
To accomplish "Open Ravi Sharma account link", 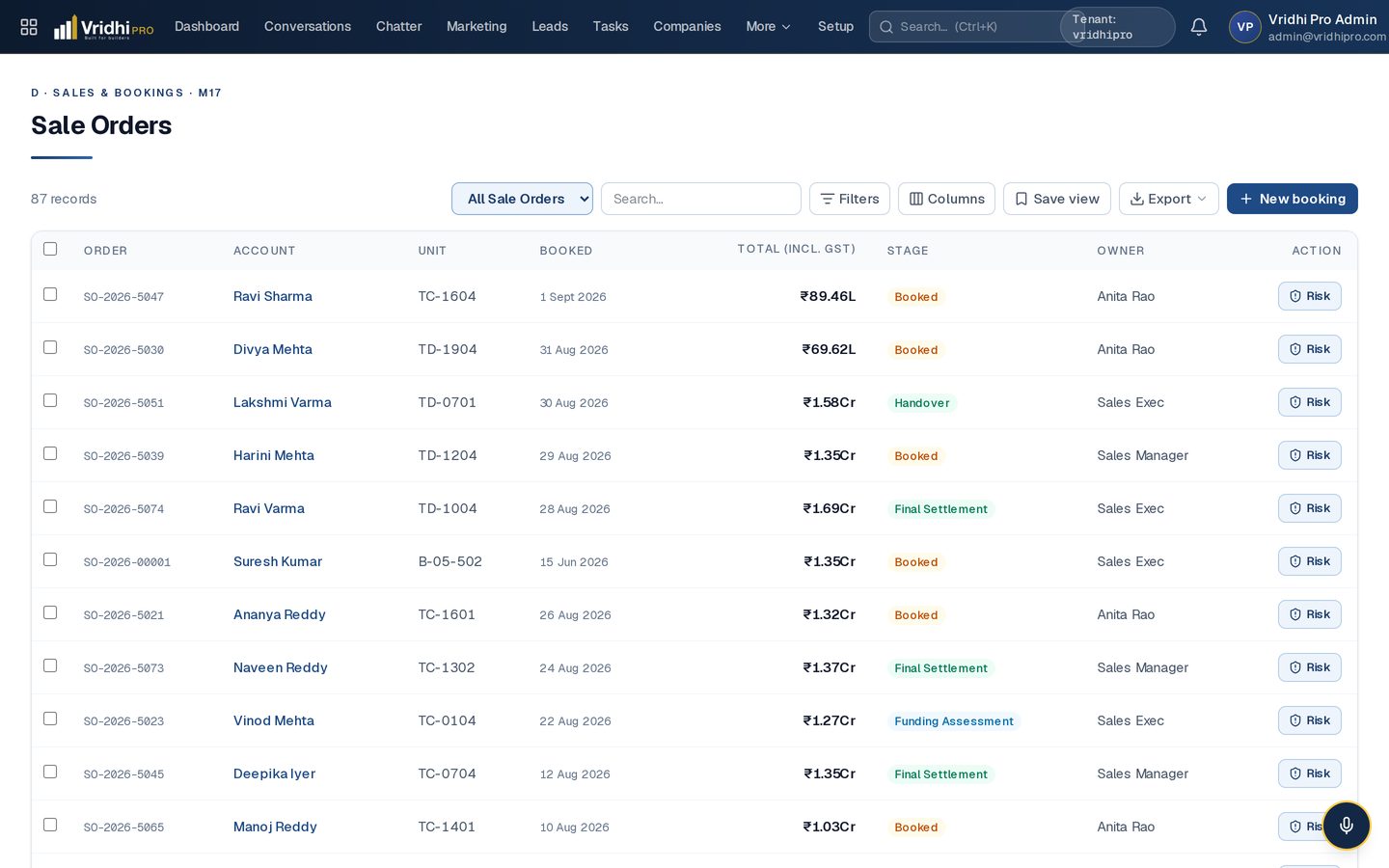I will pyautogui.click(x=273, y=296).
